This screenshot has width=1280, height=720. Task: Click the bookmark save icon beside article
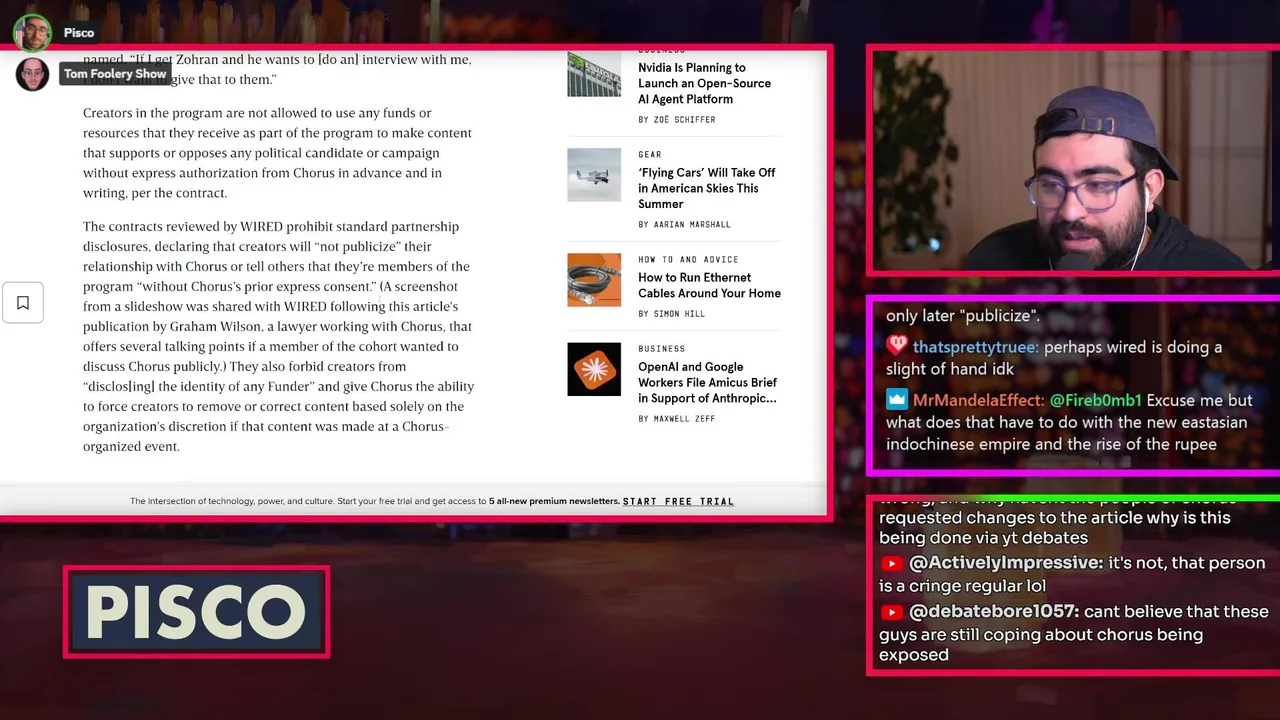pyautogui.click(x=23, y=302)
